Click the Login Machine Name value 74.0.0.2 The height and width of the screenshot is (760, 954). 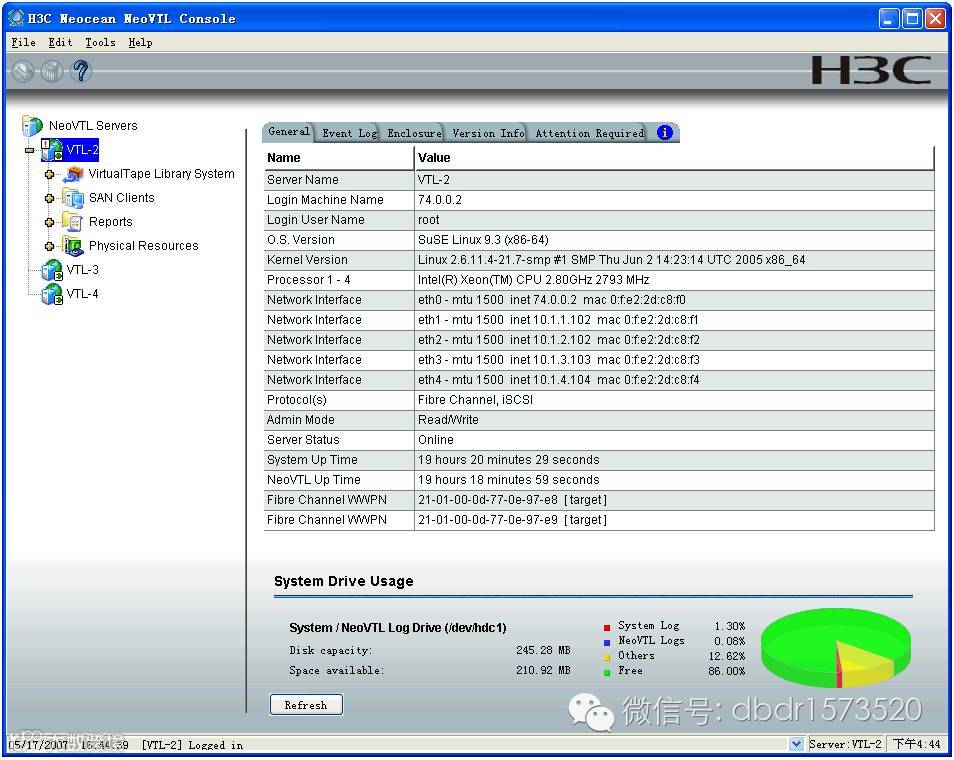[x=440, y=200]
